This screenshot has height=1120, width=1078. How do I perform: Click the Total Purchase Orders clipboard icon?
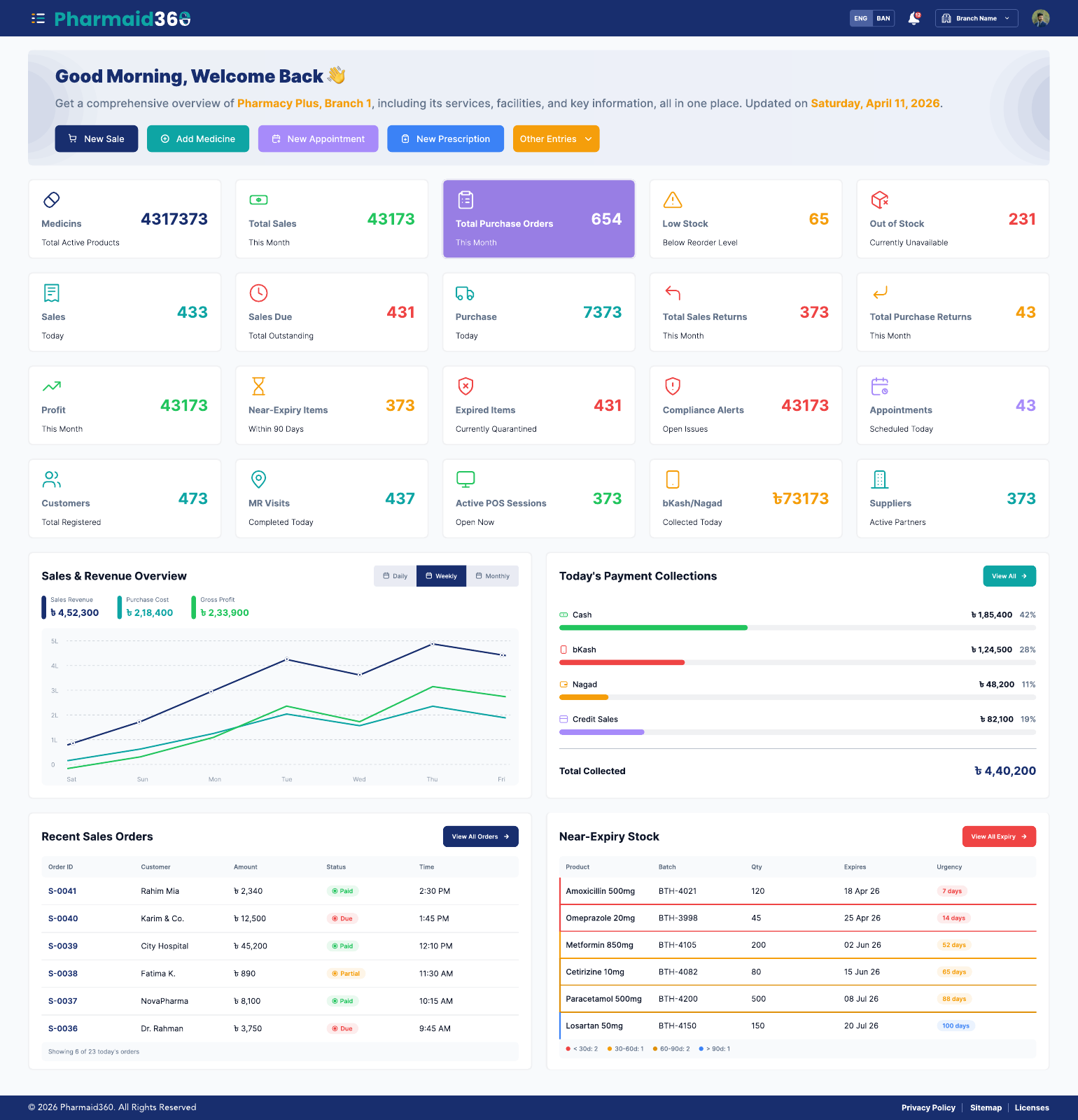click(x=465, y=200)
